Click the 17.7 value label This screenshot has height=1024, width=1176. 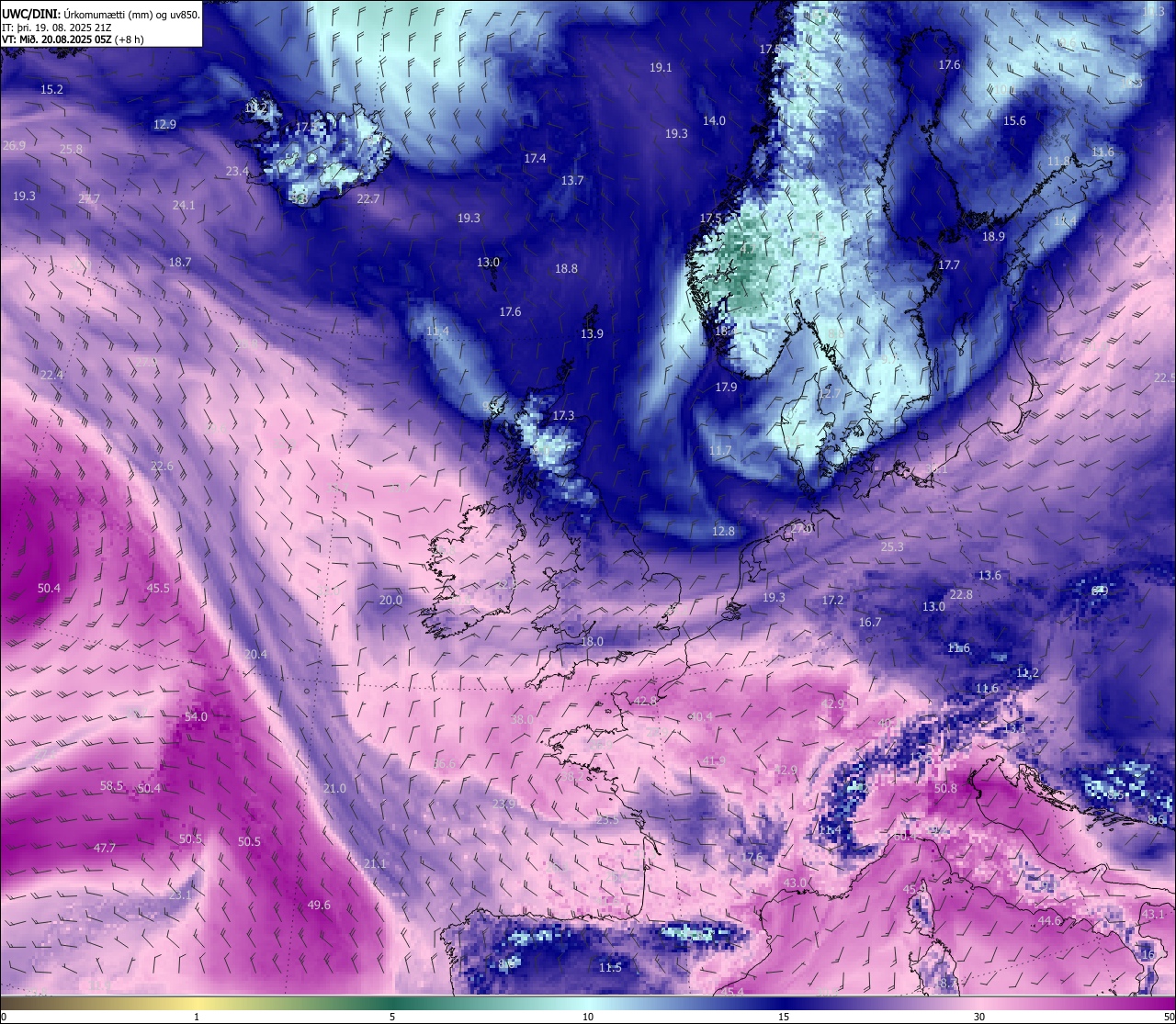point(948,264)
